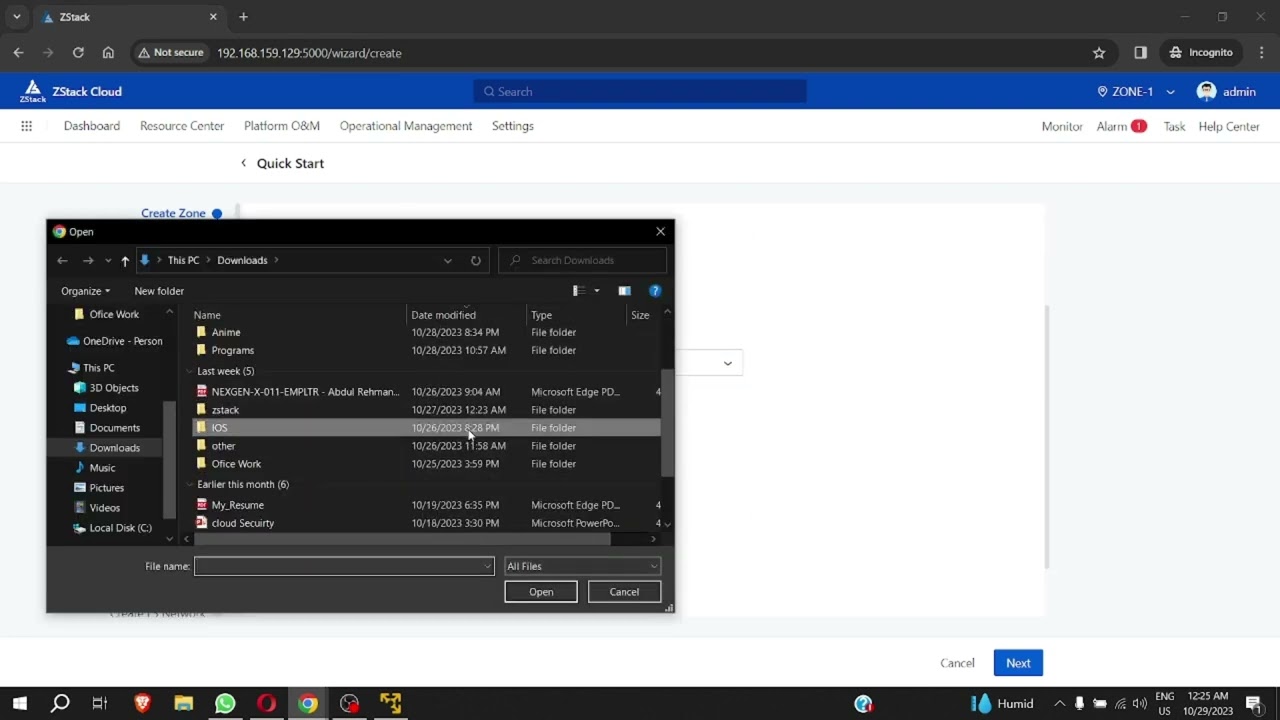Open Operational Management menu

406,126
